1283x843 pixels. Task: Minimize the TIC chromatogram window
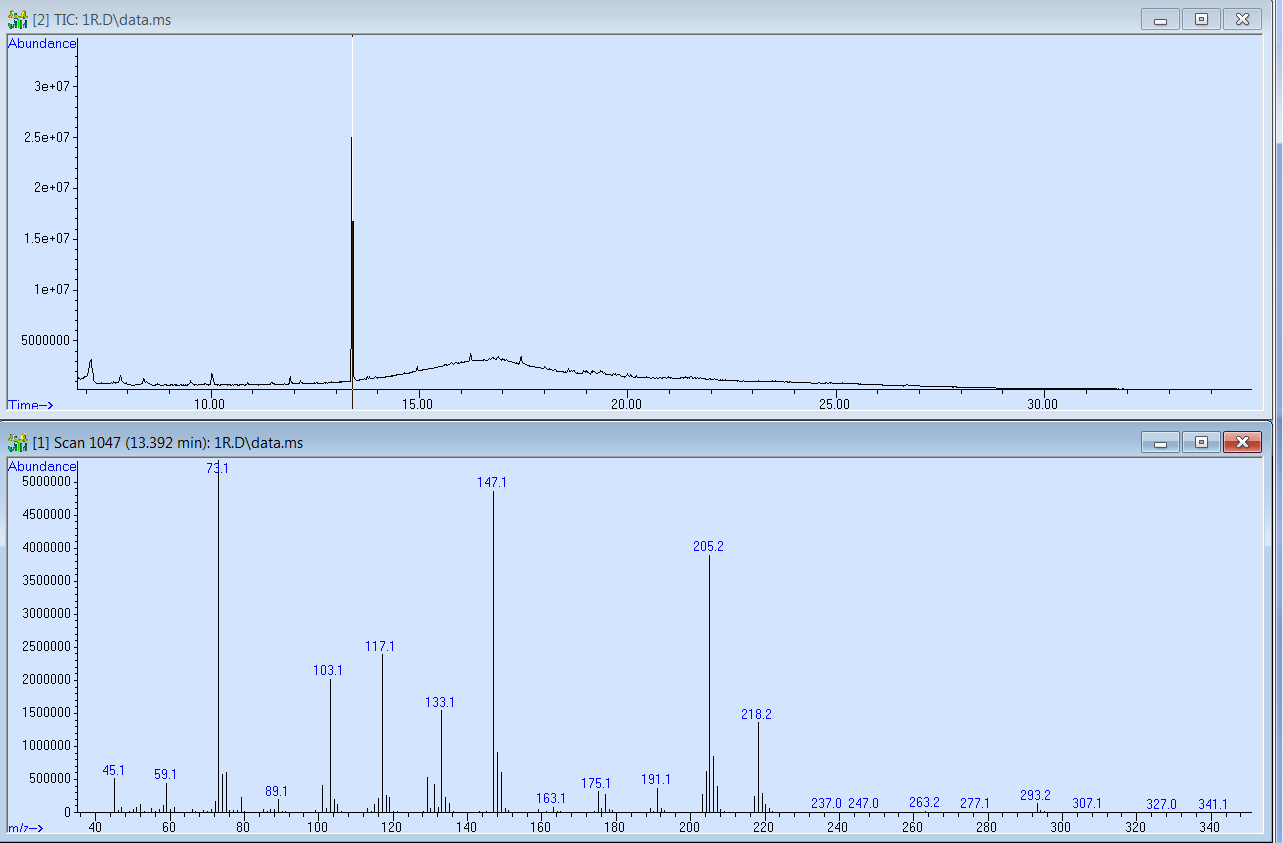point(1161,19)
